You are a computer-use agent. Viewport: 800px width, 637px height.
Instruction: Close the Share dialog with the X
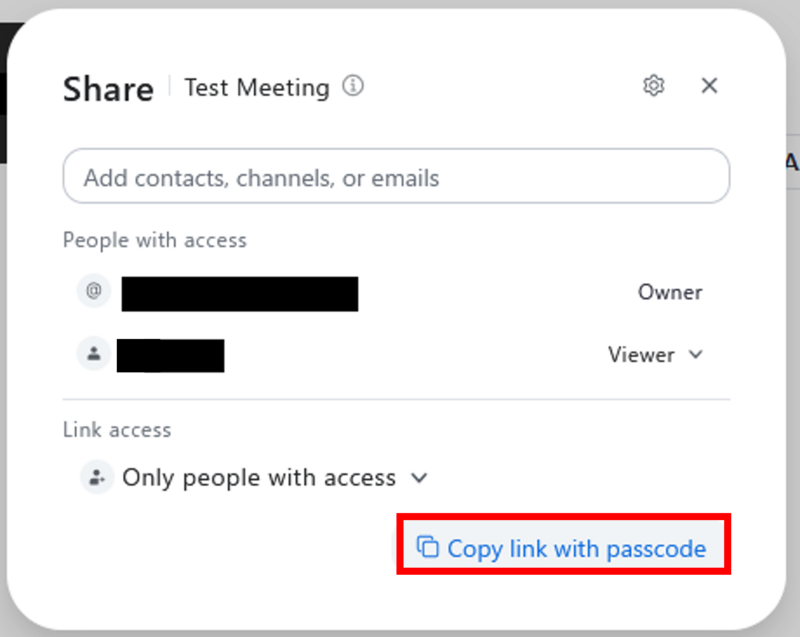(709, 86)
